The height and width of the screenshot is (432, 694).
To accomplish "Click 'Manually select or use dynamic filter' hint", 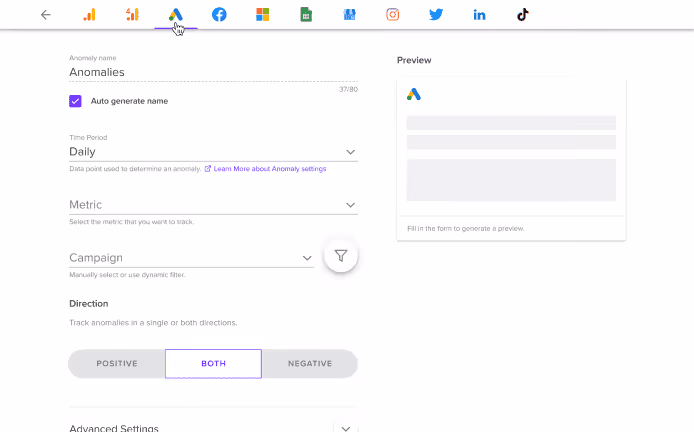I will (127, 275).
